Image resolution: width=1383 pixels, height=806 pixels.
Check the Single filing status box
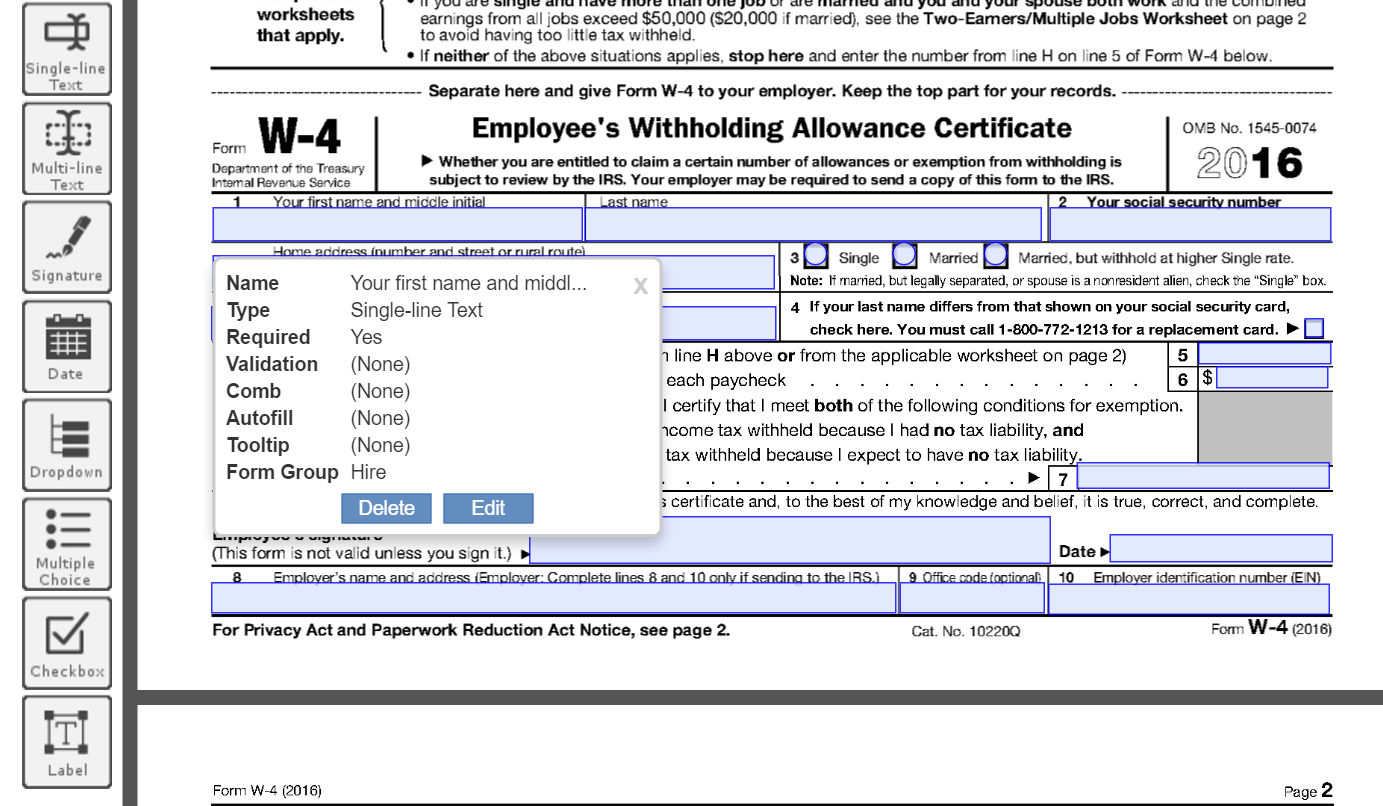[815, 256]
